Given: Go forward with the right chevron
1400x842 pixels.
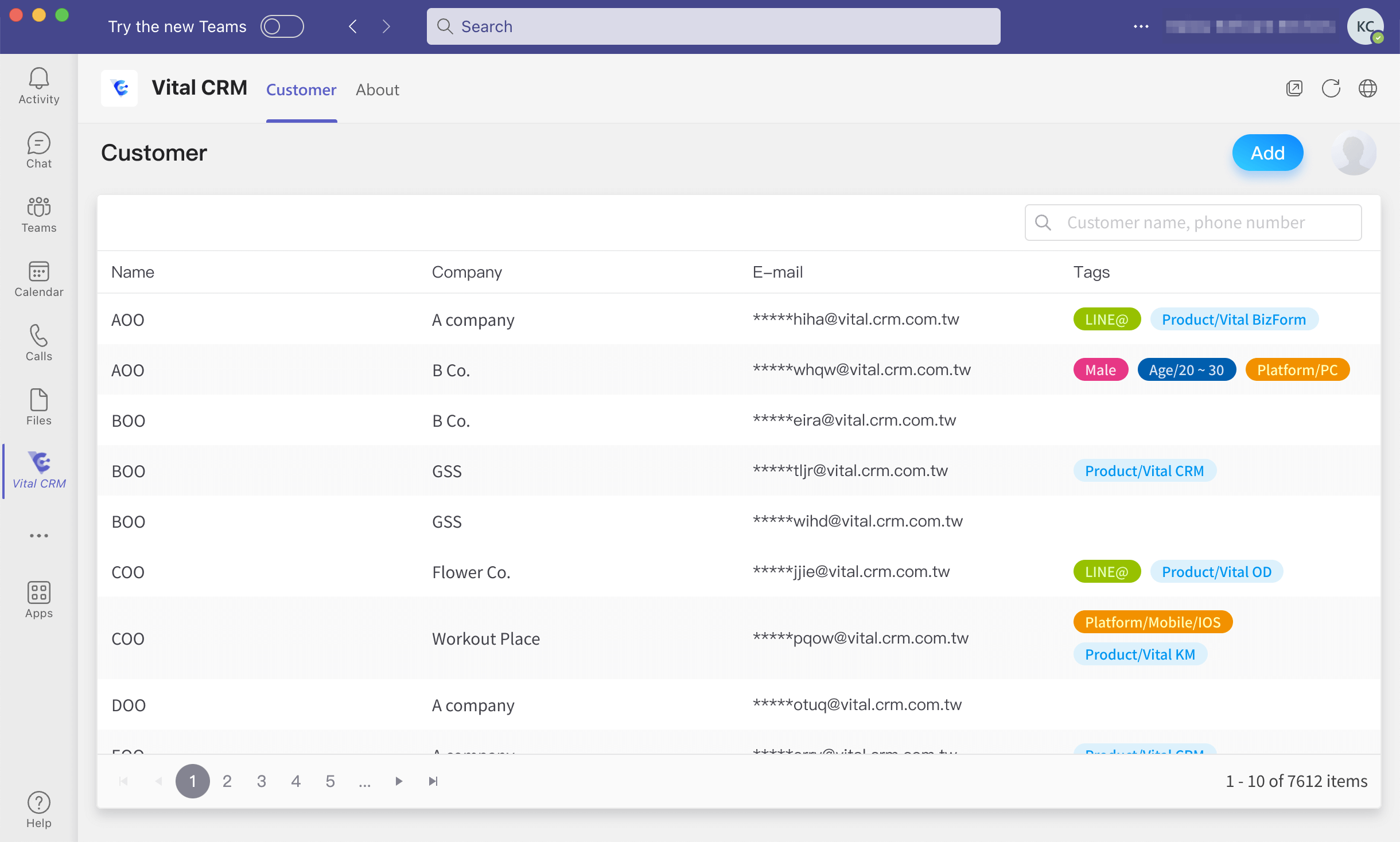Looking at the screenshot, I should click(386, 26).
